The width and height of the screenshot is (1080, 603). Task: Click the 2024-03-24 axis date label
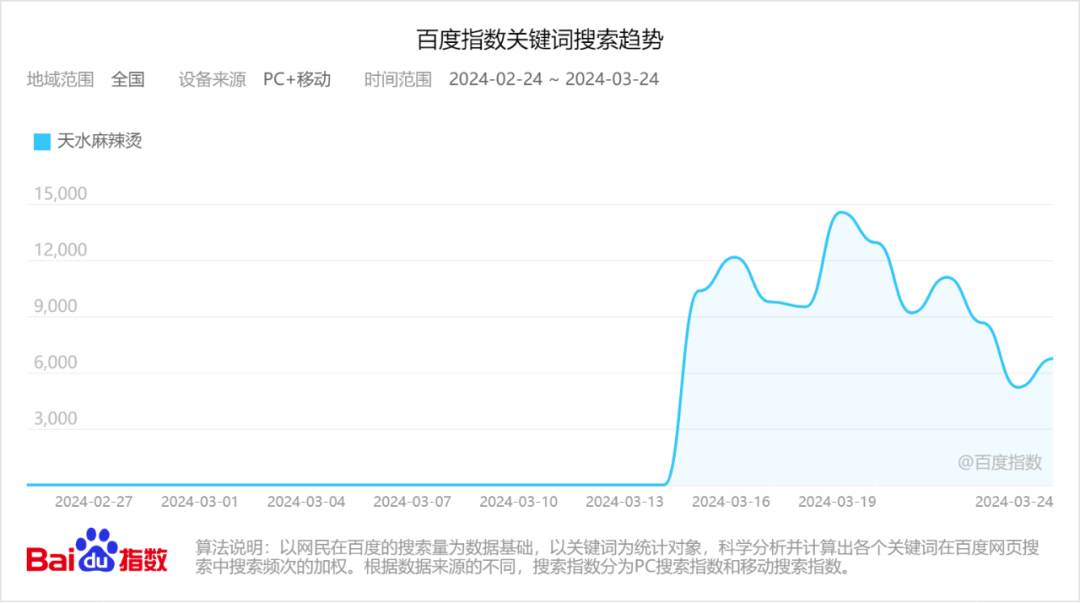tap(1014, 502)
